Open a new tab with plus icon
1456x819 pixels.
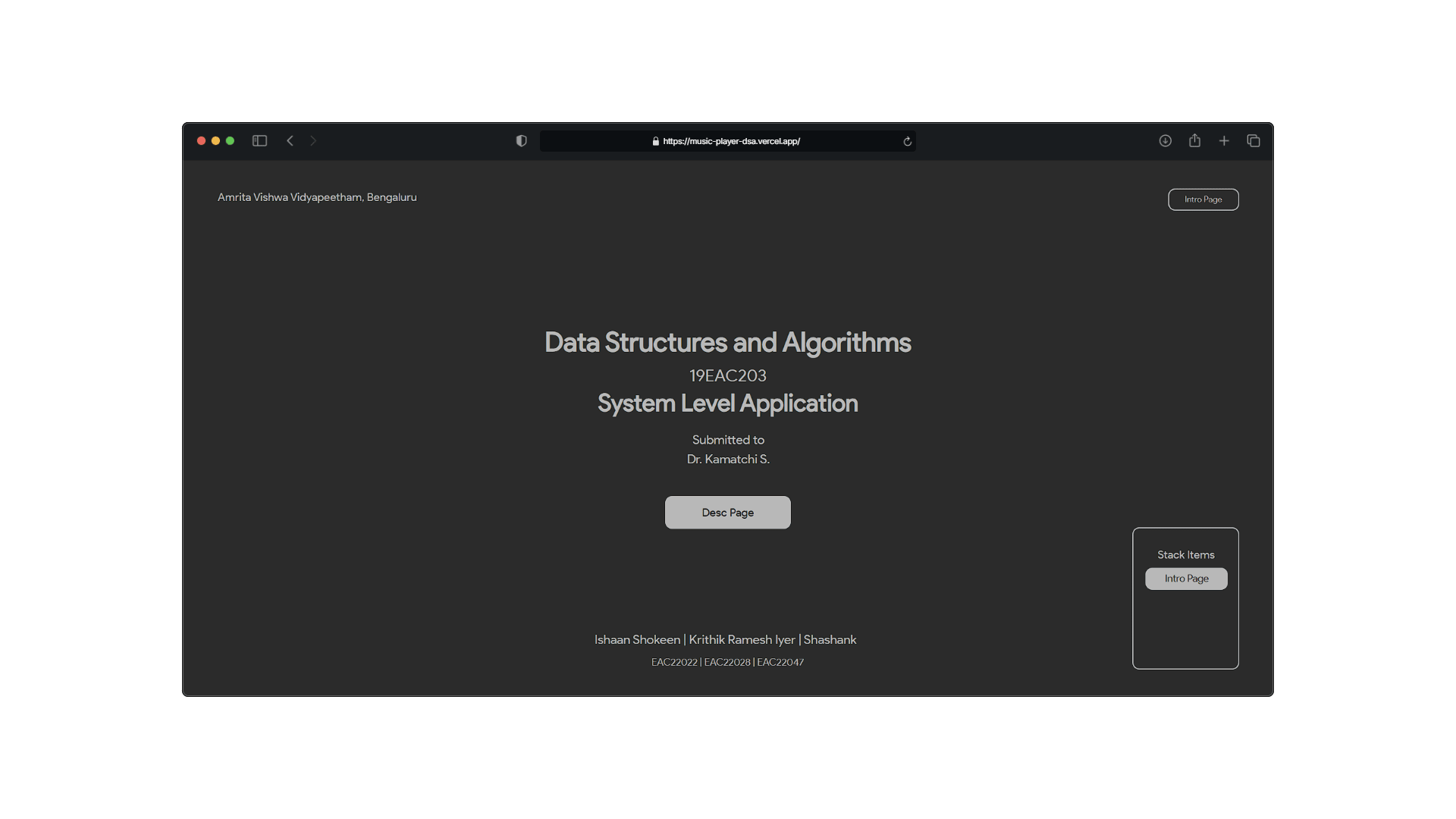[x=1224, y=141]
